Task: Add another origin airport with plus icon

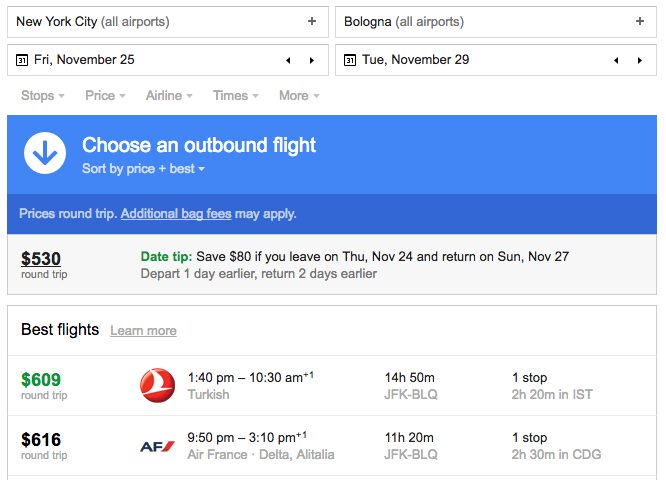Action: pyautogui.click(x=312, y=21)
